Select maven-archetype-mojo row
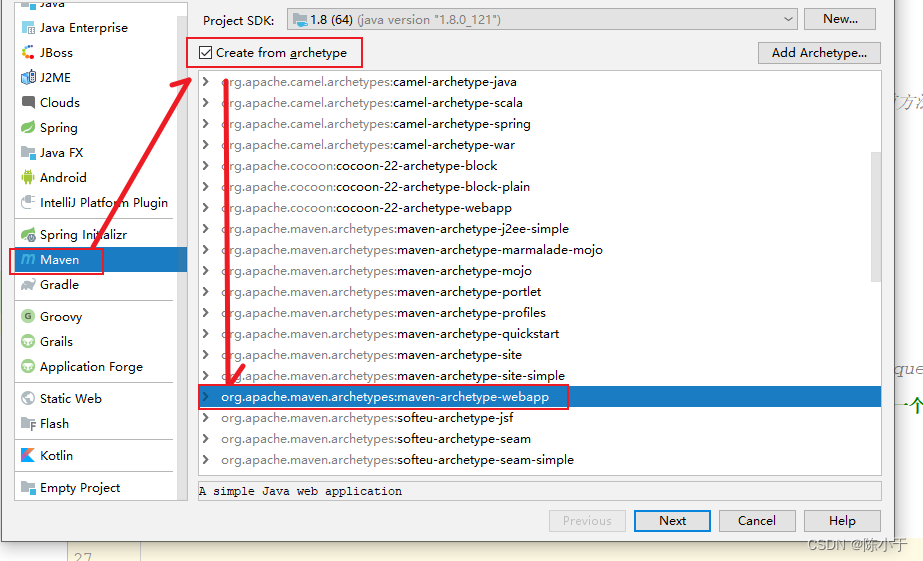 point(540,271)
